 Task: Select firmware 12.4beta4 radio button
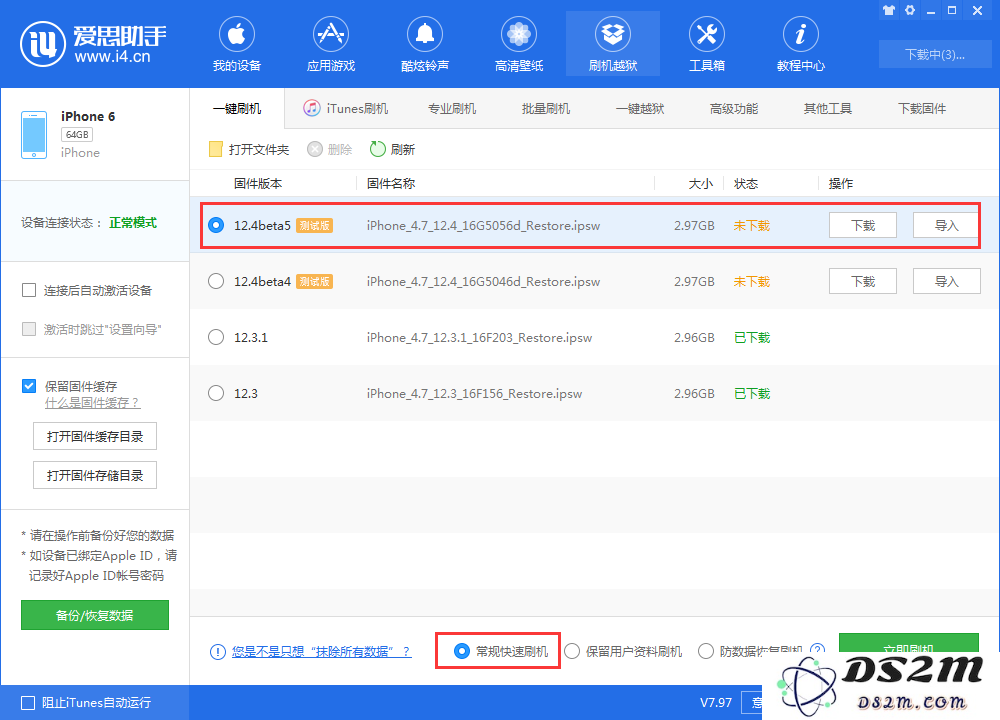point(216,281)
